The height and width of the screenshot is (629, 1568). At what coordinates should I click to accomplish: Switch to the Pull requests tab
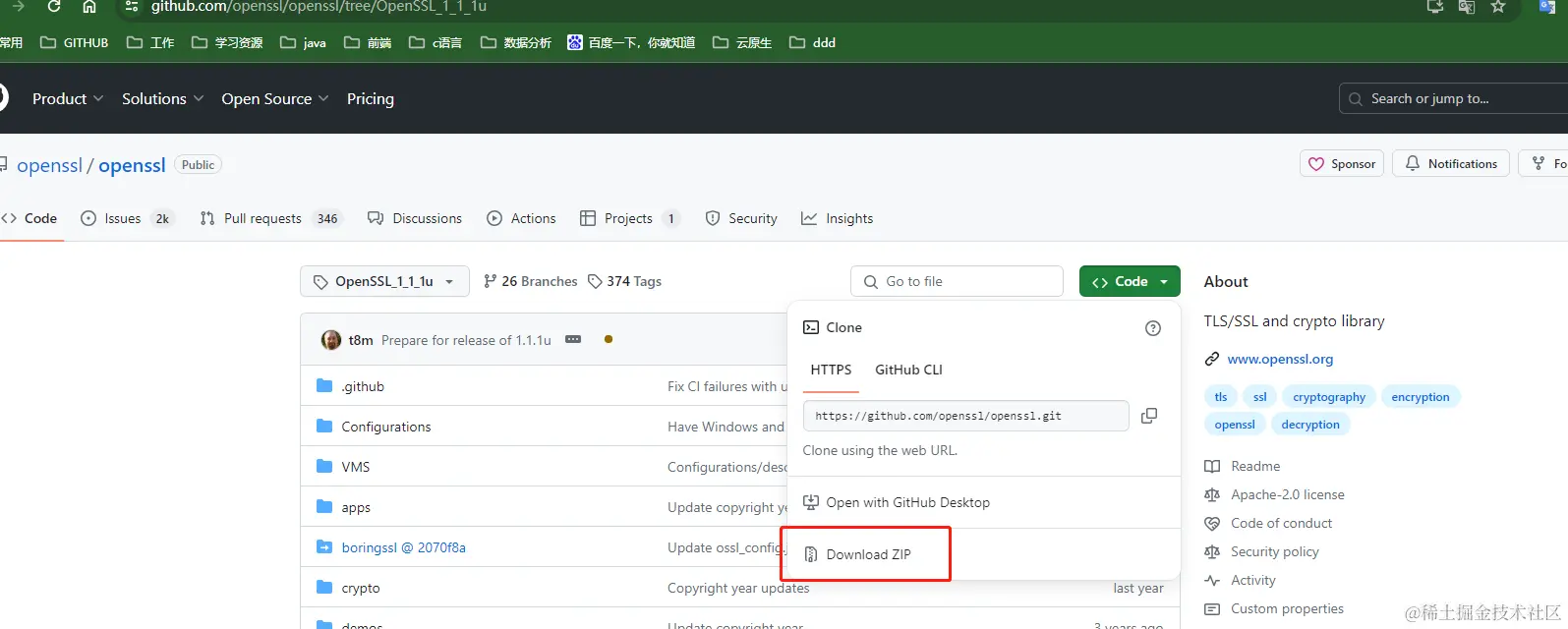271,218
